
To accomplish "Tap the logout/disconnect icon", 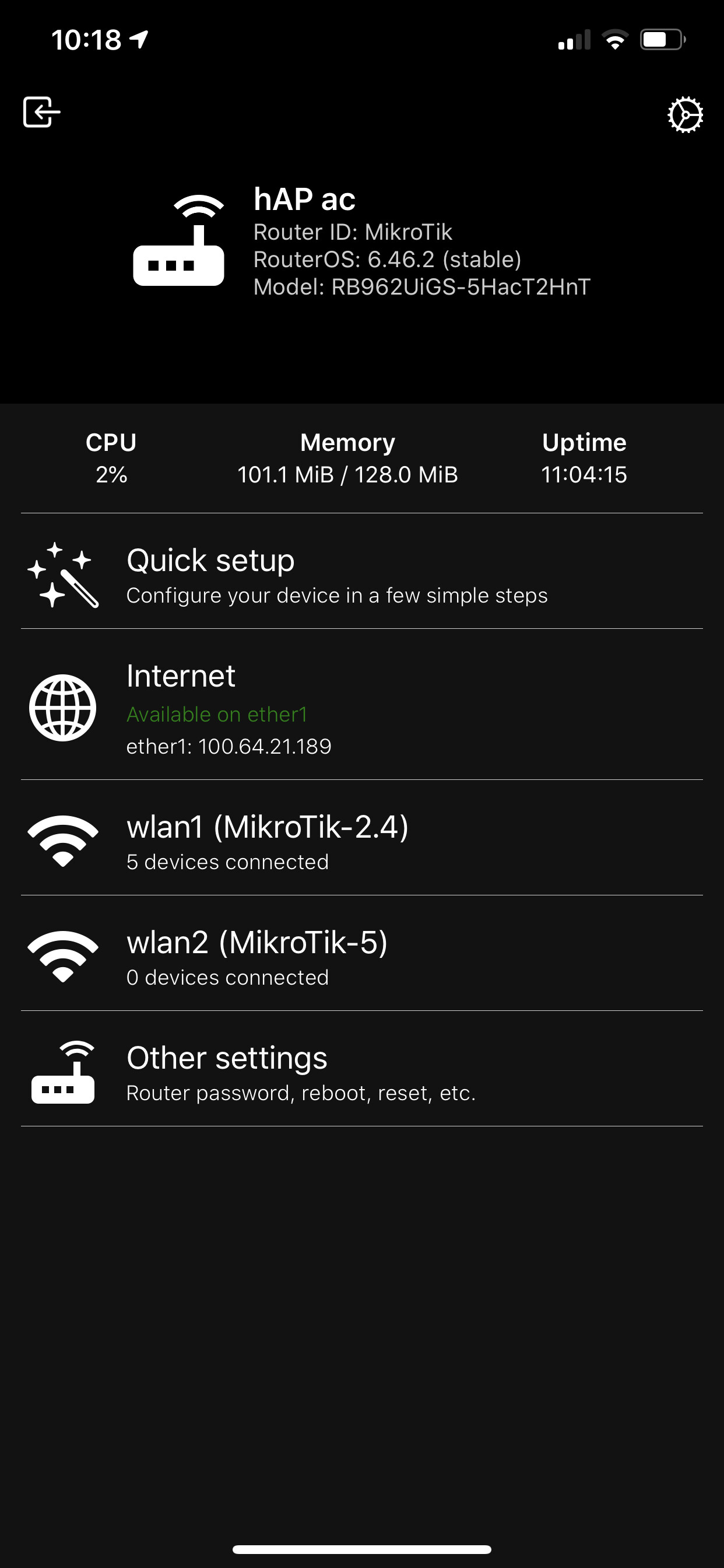I will (x=41, y=112).
